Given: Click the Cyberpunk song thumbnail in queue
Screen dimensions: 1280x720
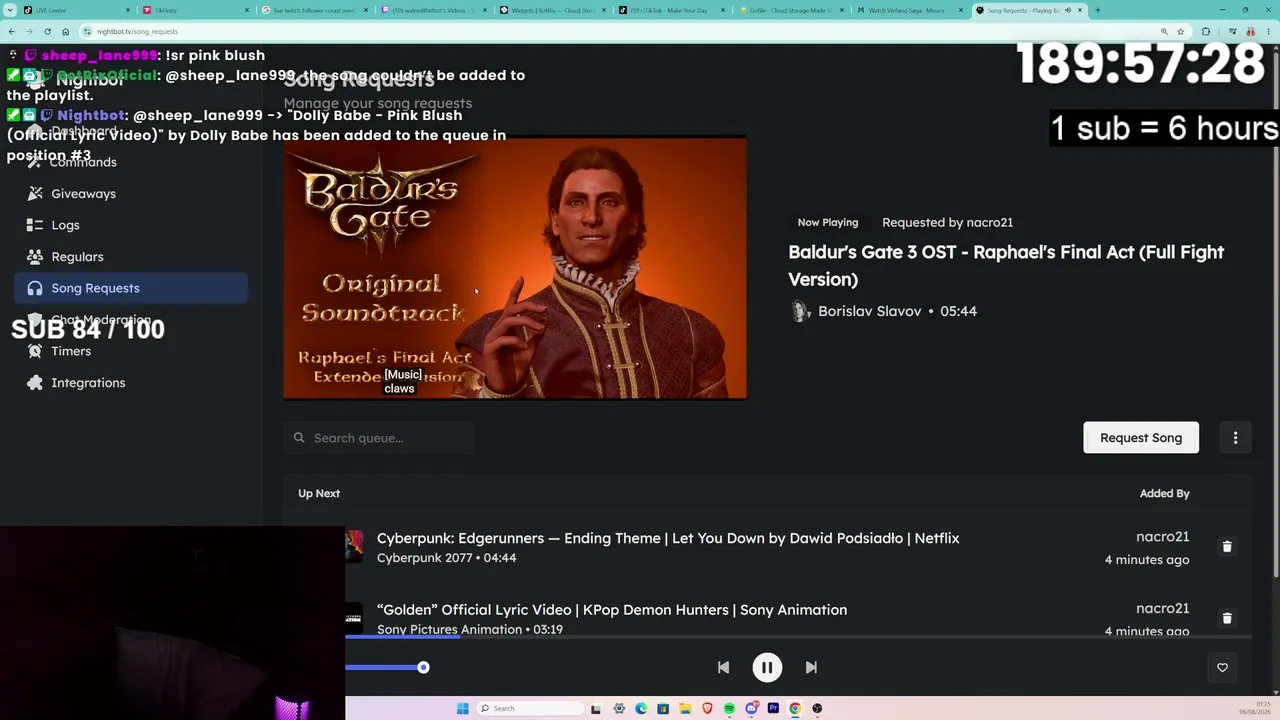Looking at the screenshot, I should [354, 547].
